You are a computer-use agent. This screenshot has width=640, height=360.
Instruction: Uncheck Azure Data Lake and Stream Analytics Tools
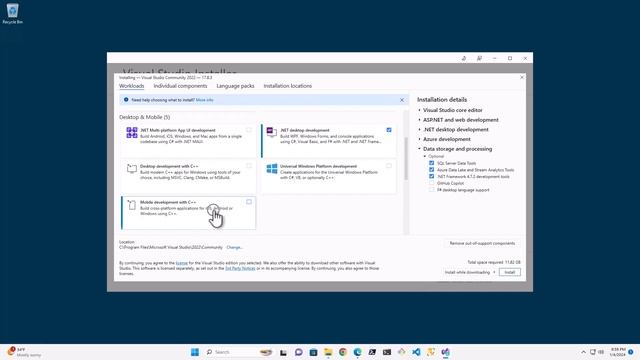coord(431,169)
